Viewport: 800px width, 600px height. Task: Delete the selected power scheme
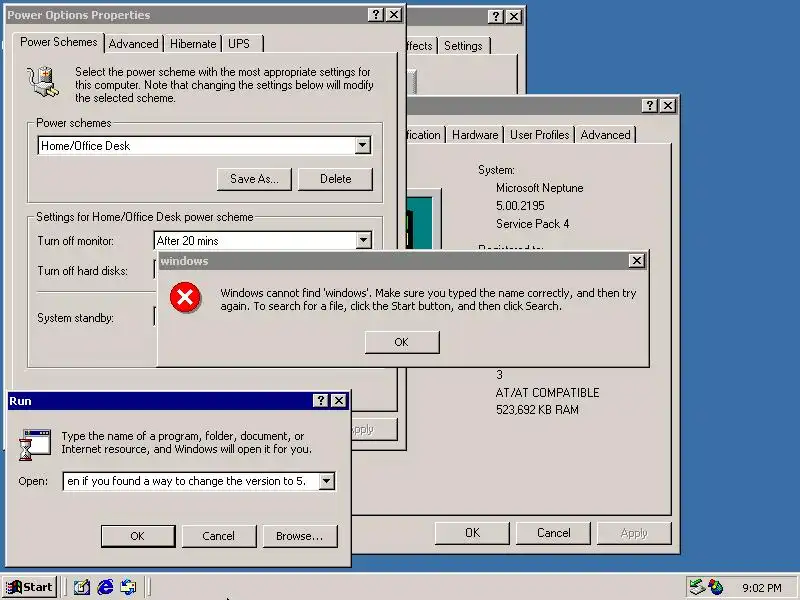335,179
